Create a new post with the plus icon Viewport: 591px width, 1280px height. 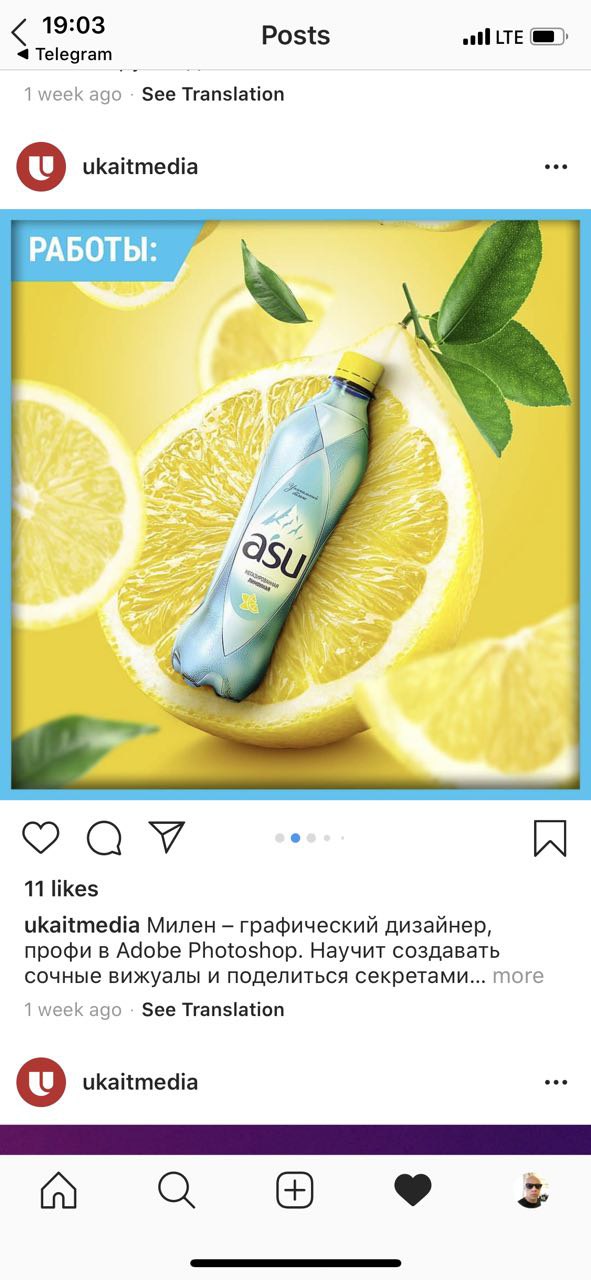(295, 1190)
